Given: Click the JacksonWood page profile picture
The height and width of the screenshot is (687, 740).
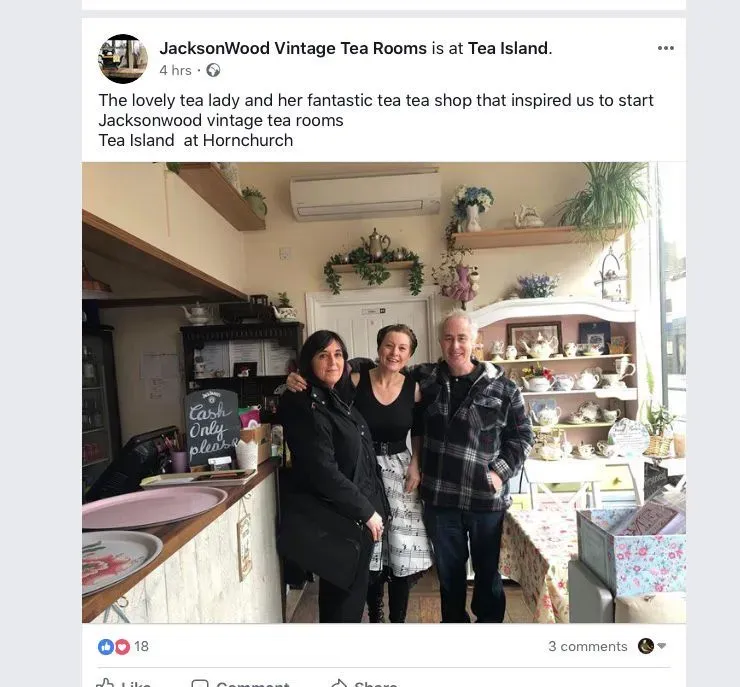Looking at the screenshot, I should click(x=123, y=59).
